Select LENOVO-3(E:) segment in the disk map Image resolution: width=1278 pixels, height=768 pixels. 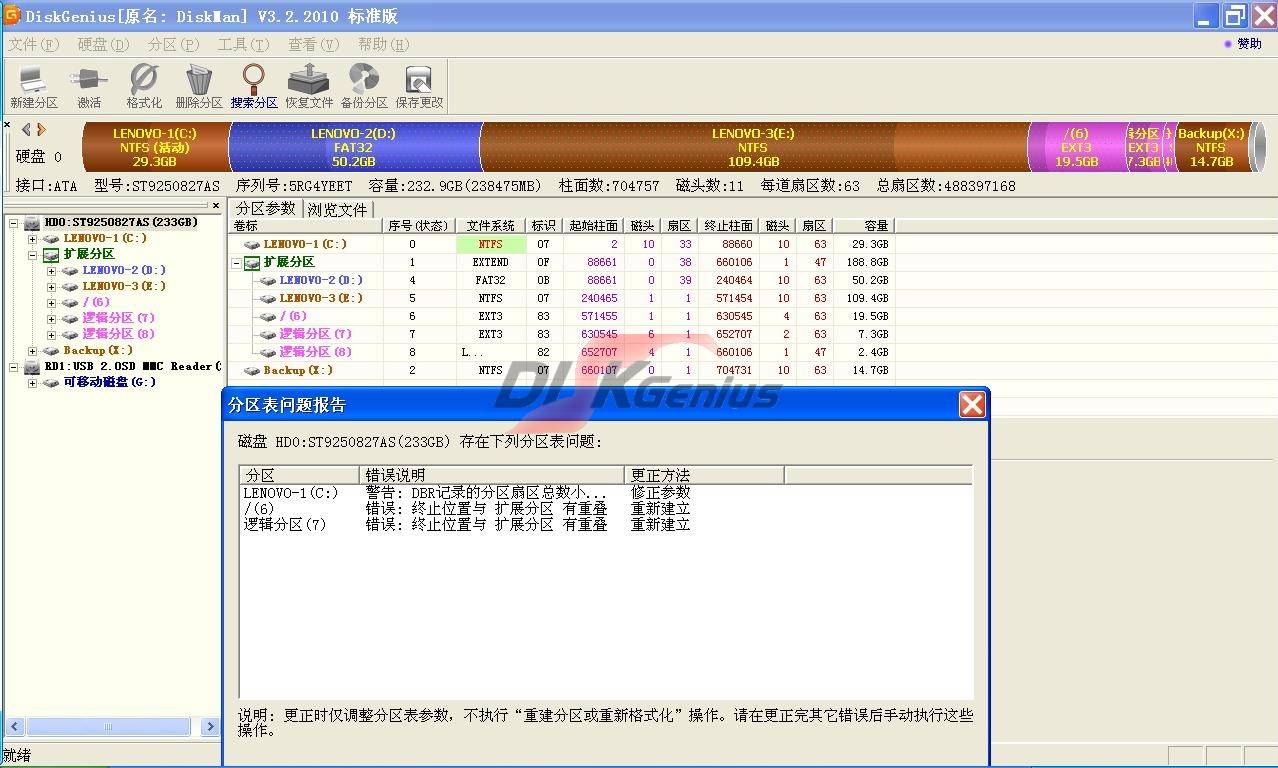pos(754,147)
